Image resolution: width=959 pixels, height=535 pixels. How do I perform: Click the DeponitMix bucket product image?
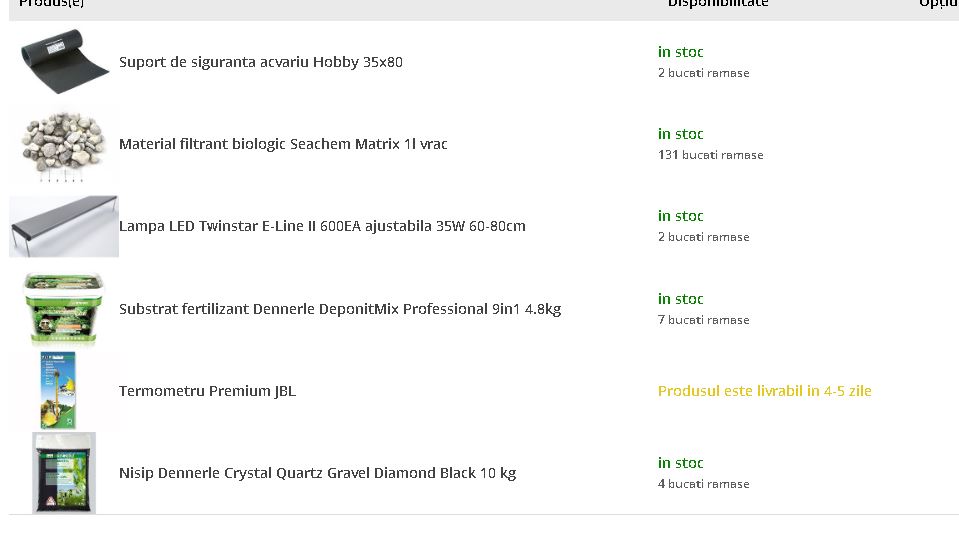pos(64,309)
